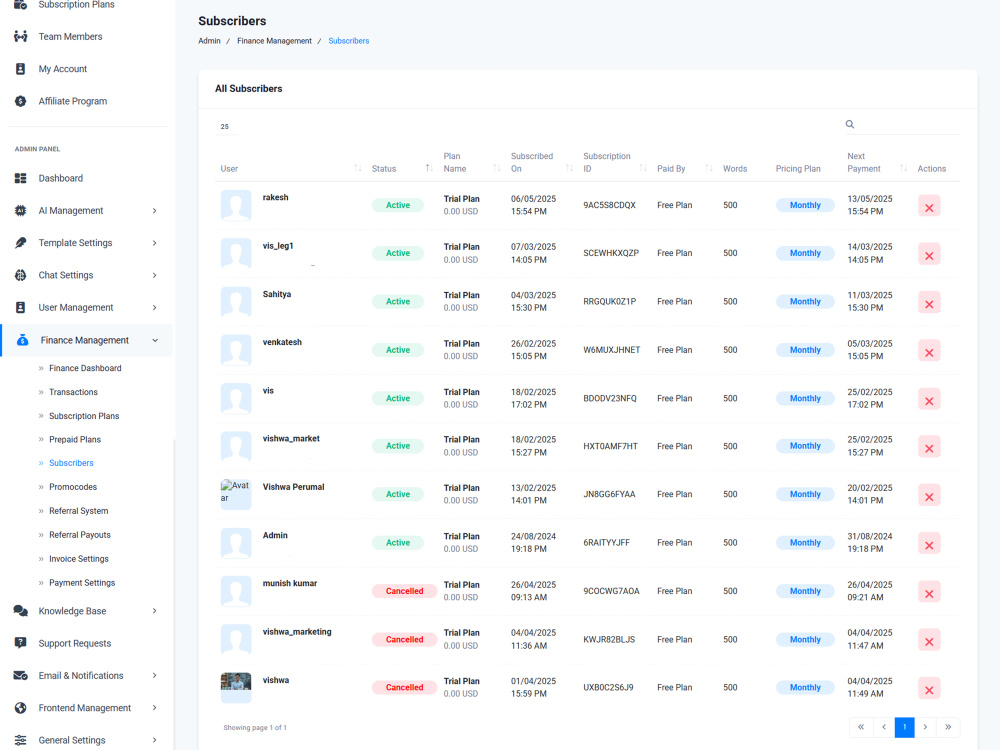Screen dimensions: 1000x750
Task: Click red X action for venkatesh
Action: (x=929, y=351)
